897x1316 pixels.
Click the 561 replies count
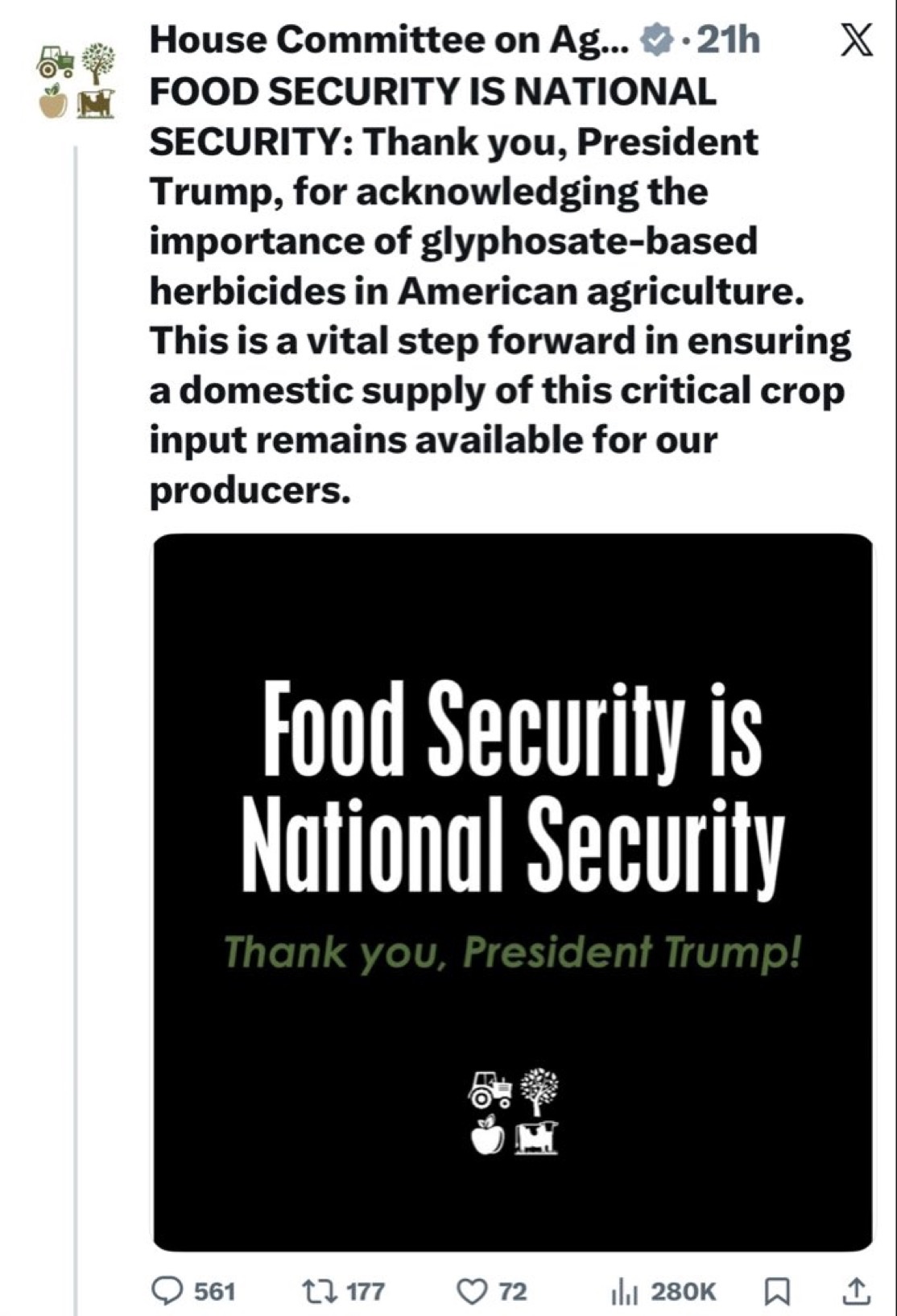[x=215, y=1291]
